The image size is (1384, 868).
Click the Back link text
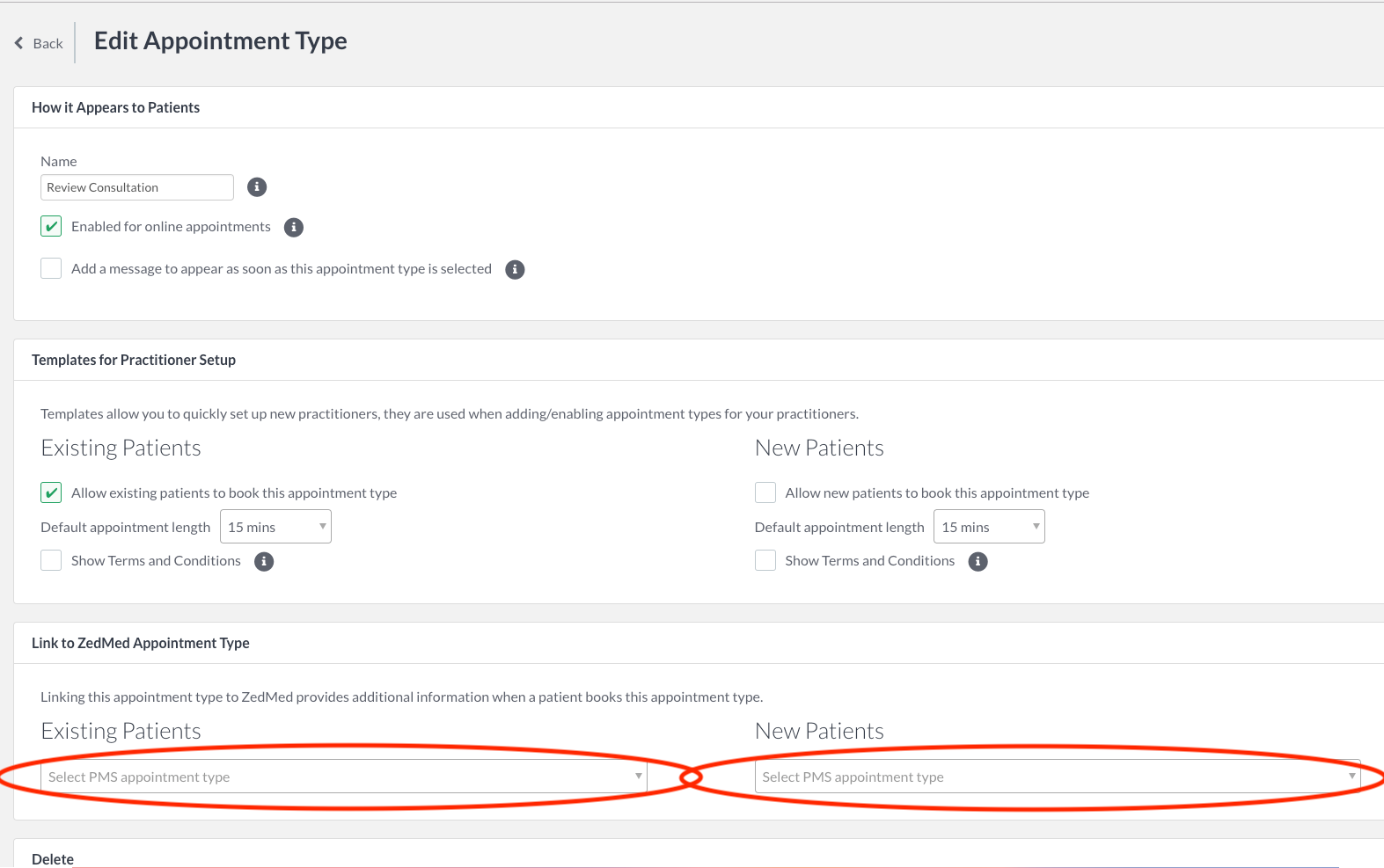click(48, 43)
